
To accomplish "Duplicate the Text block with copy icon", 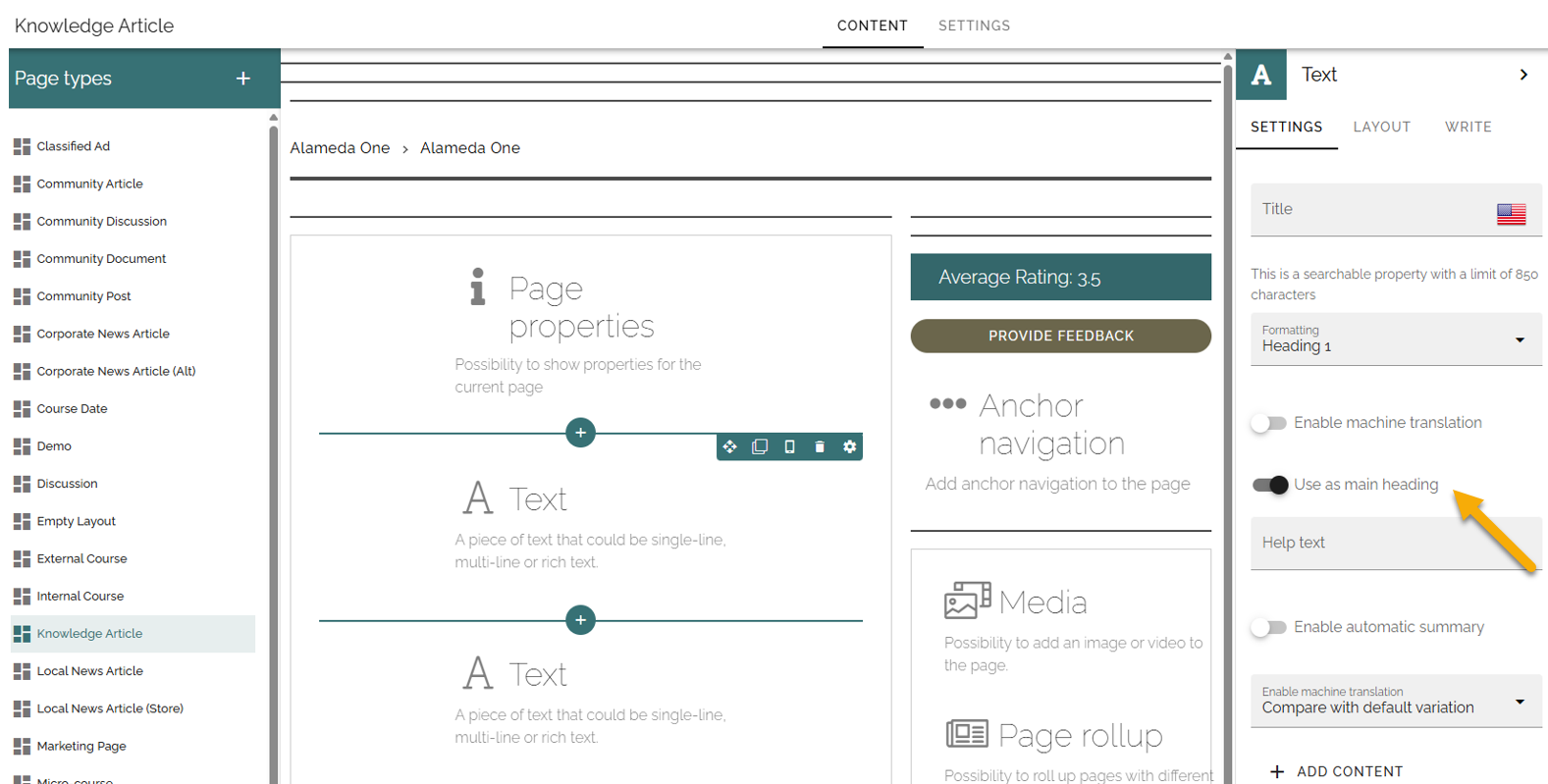I will (x=760, y=446).
